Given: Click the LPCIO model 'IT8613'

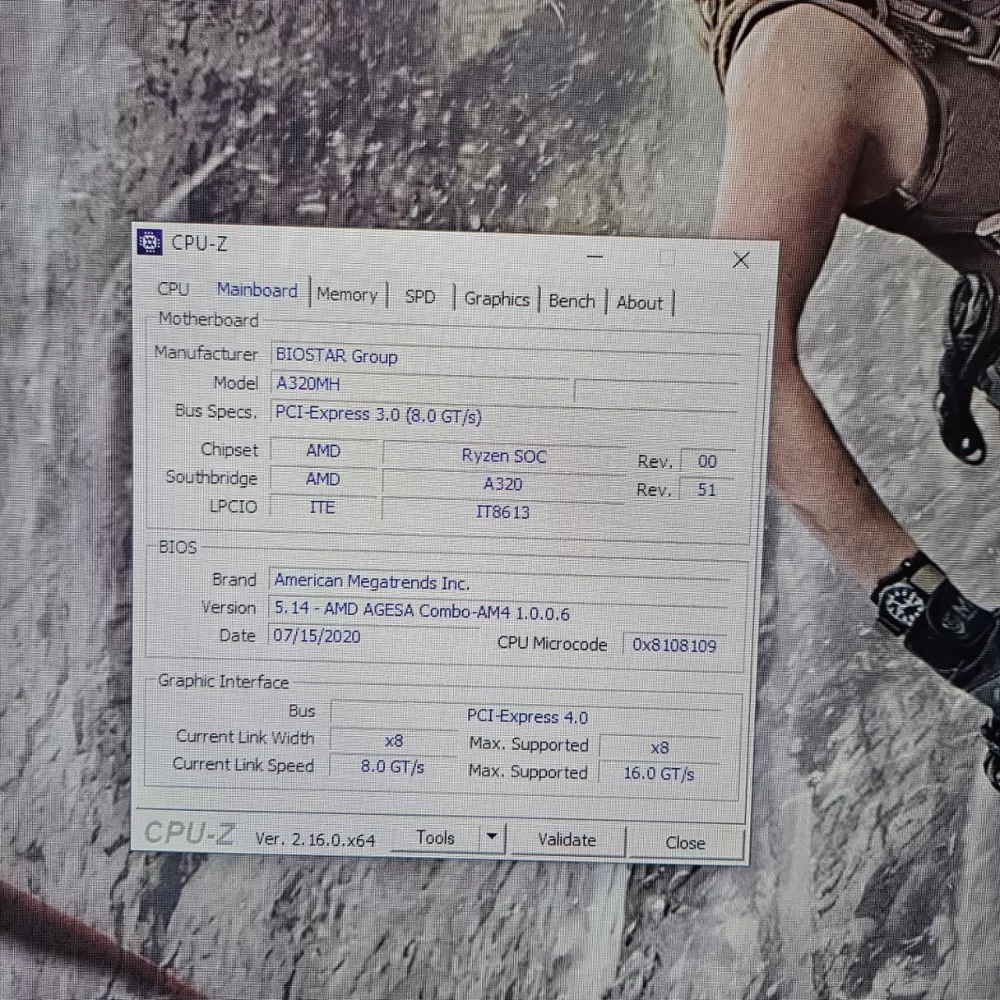Looking at the screenshot, I should click(x=503, y=512).
